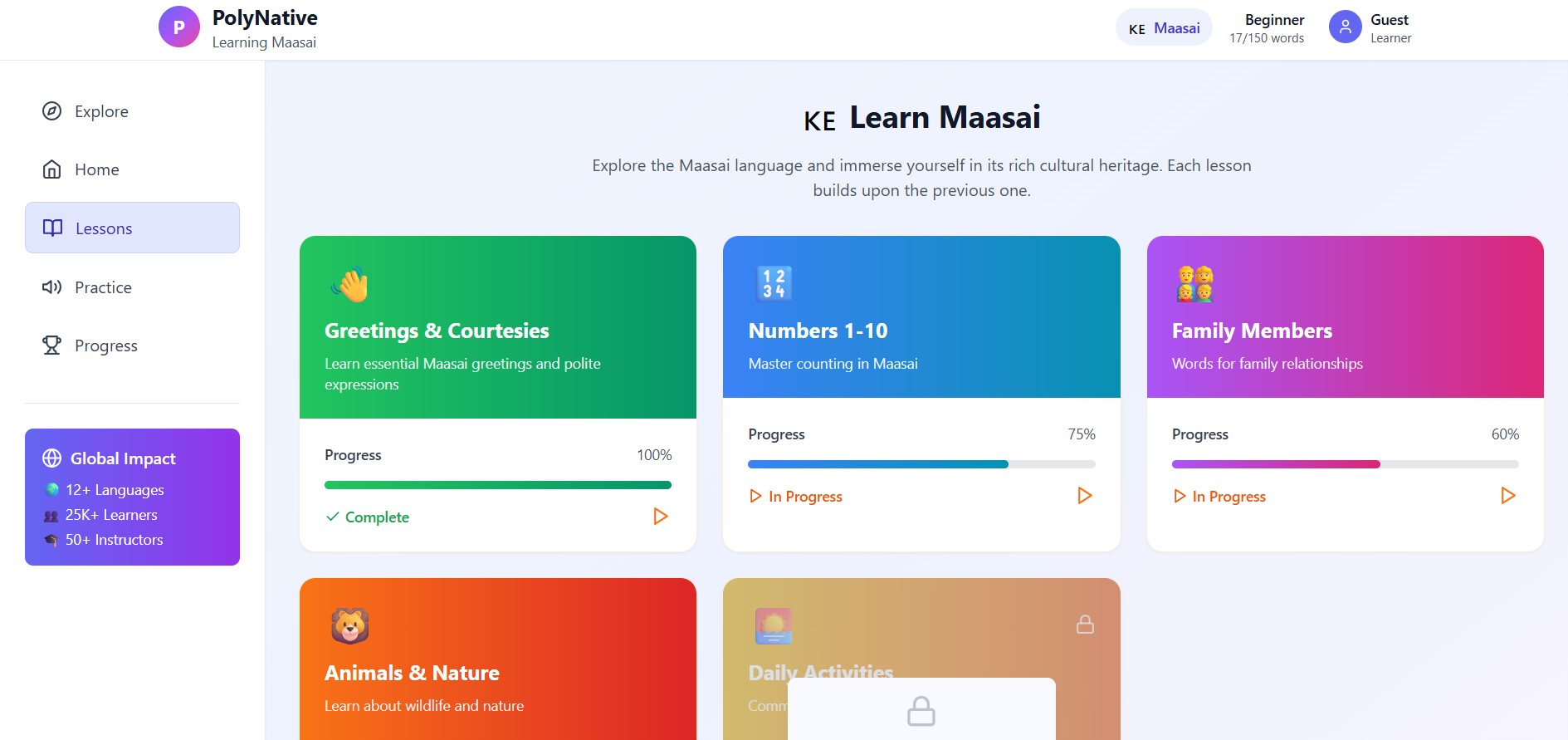Image resolution: width=1568 pixels, height=740 pixels.
Task: Click the 75% progress value
Action: pos(1082,434)
